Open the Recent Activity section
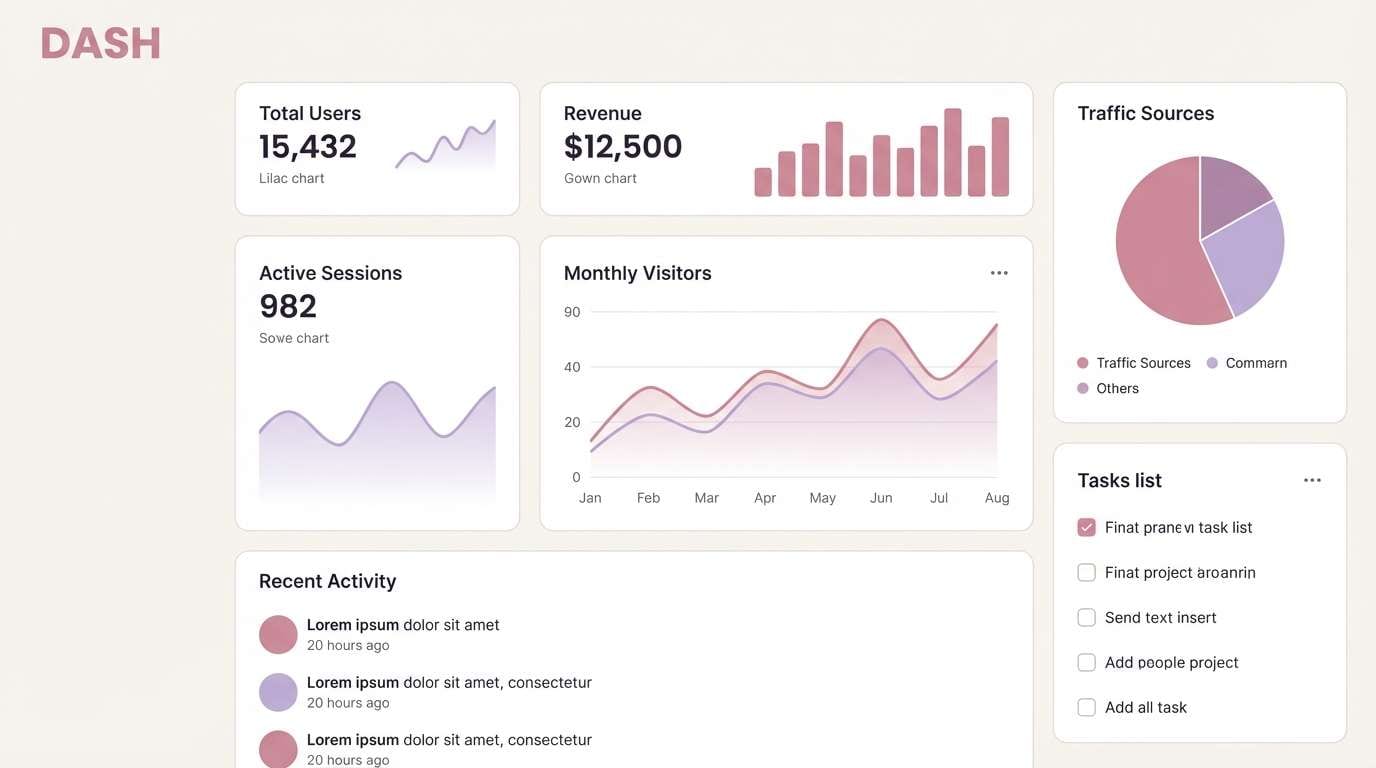The height and width of the screenshot is (768, 1376). [x=327, y=579]
